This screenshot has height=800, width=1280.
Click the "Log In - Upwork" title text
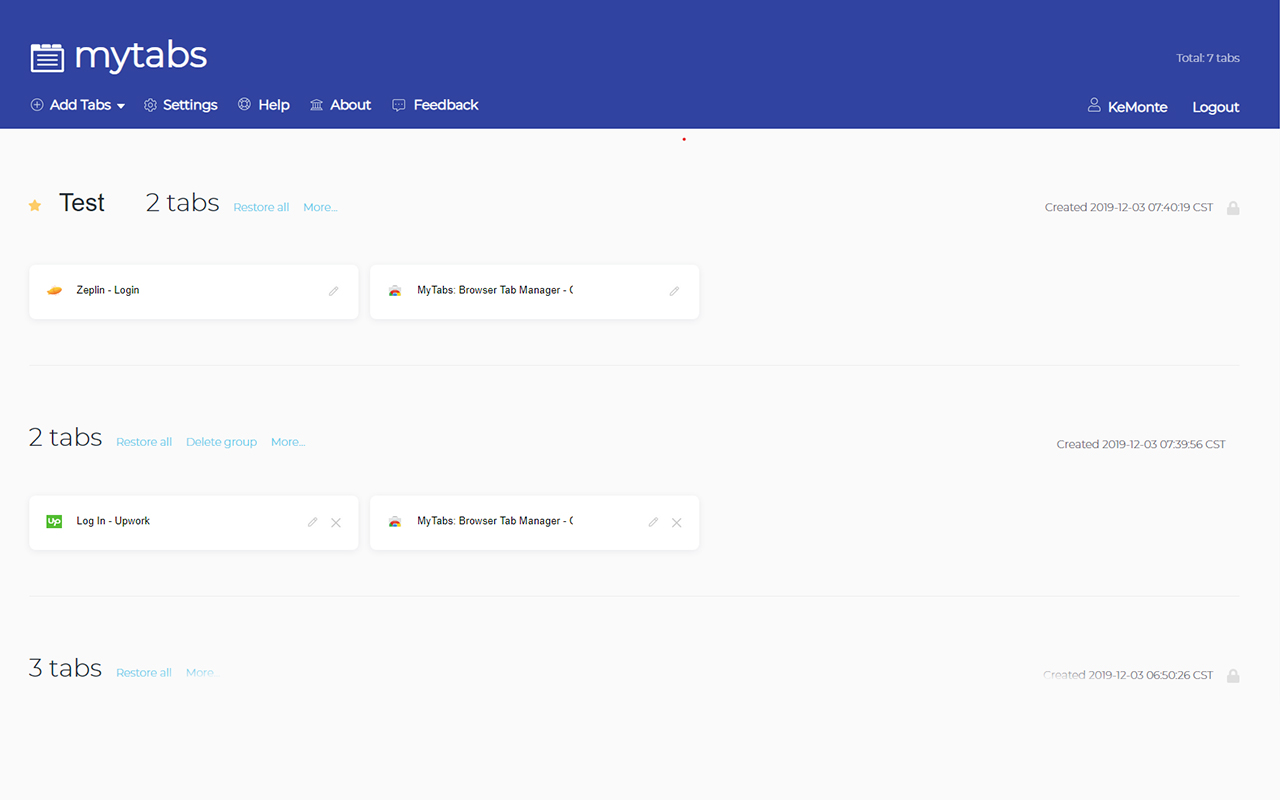click(x=113, y=521)
